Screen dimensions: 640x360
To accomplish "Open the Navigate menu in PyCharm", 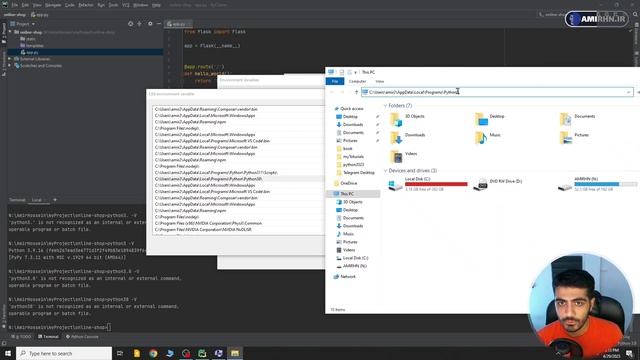I will [x=53, y=5].
